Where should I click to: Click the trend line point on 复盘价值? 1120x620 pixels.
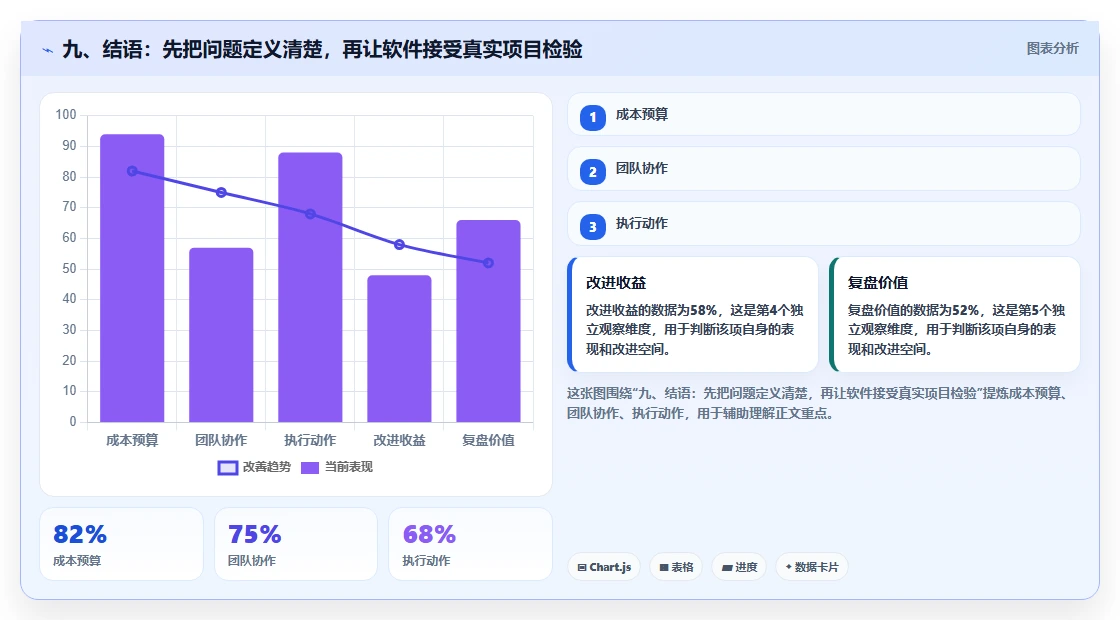pos(489,263)
